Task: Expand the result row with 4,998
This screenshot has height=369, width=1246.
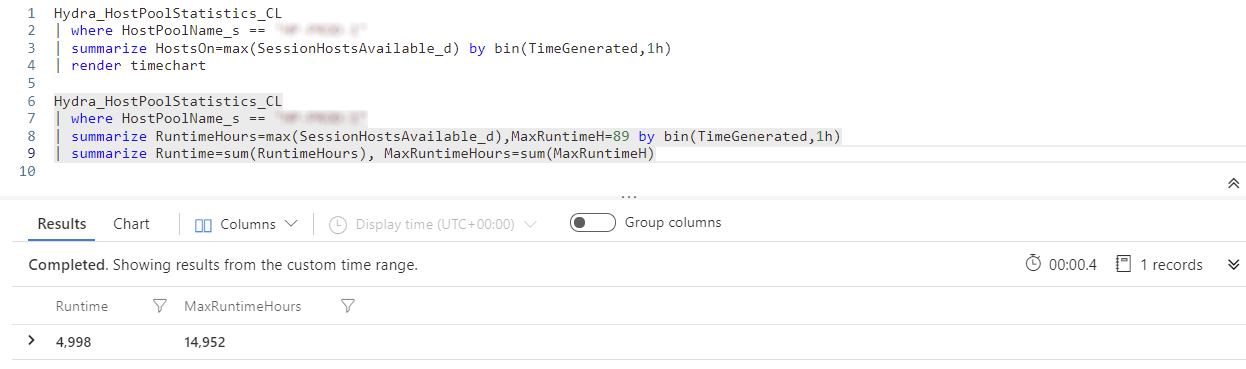Action: [x=32, y=341]
